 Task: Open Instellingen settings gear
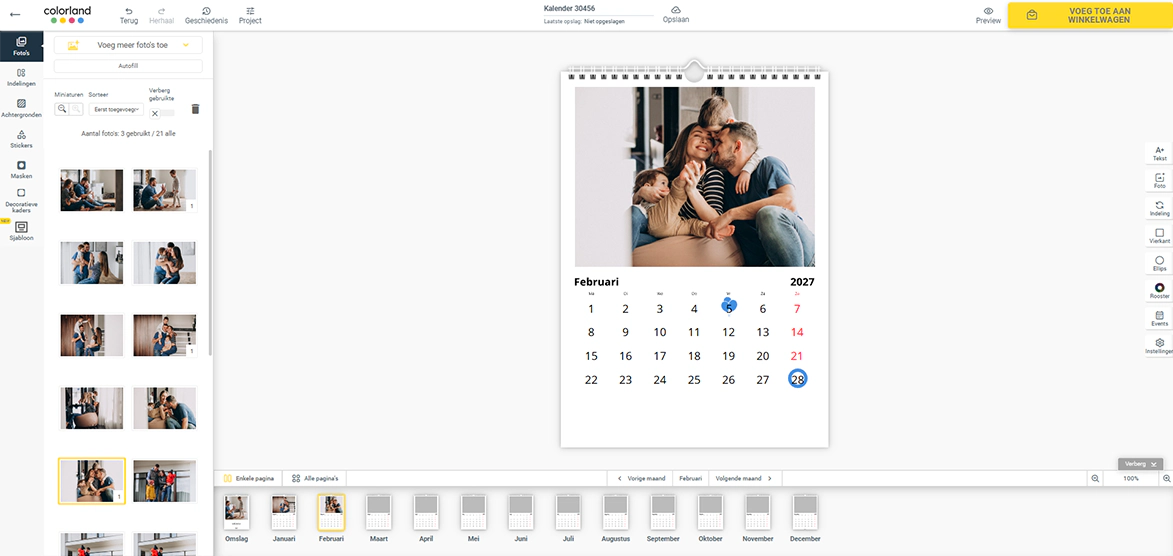pyautogui.click(x=1159, y=346)
